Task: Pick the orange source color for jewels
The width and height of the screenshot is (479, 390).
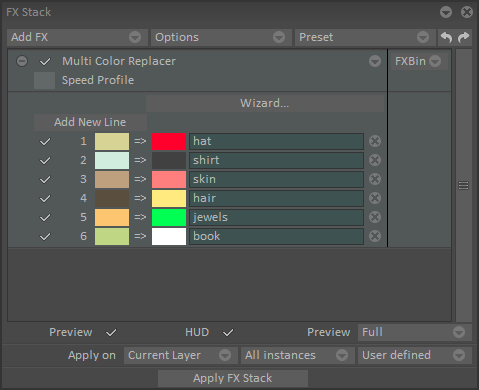Action: click(112, 217)
